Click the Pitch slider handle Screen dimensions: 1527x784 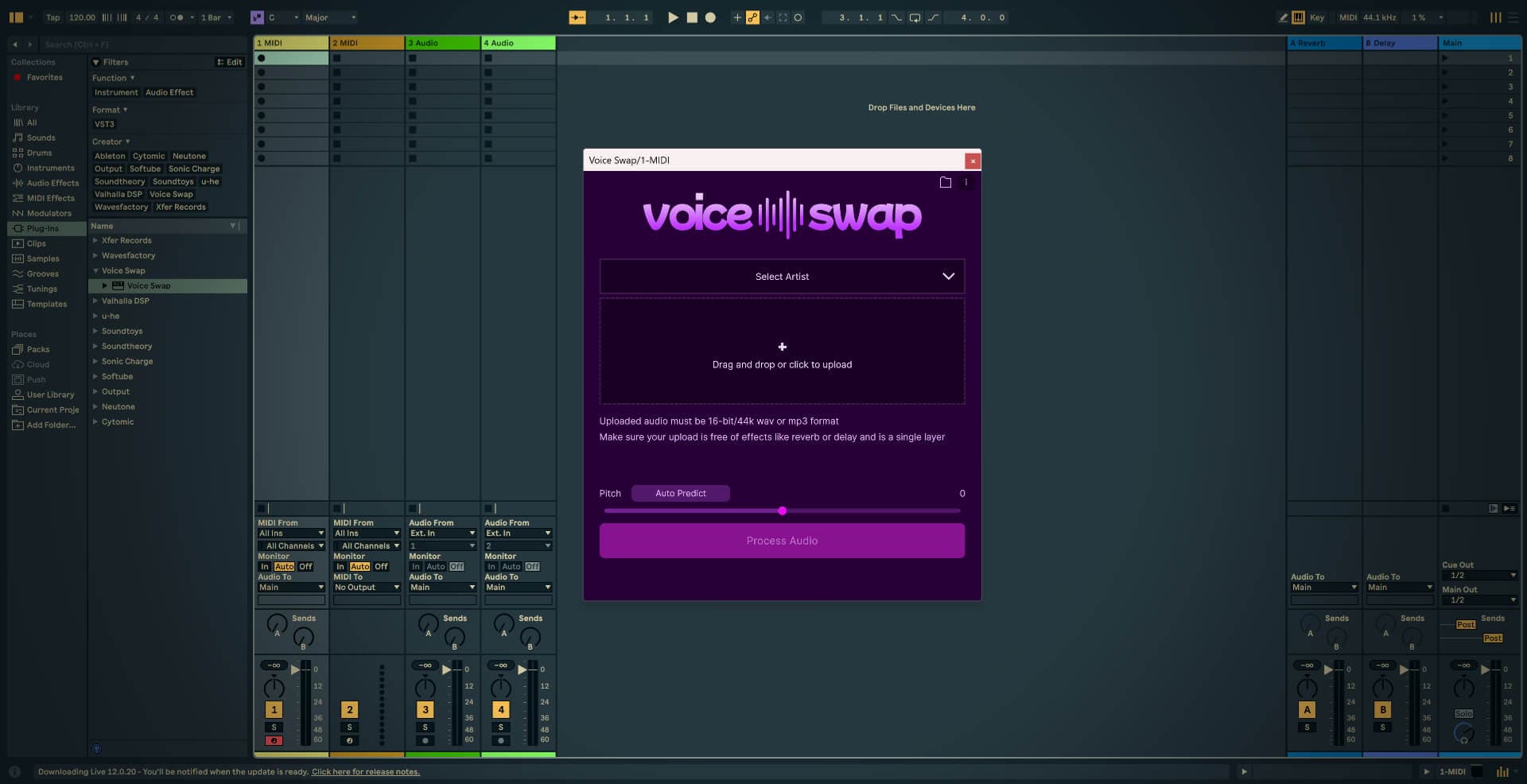pyautogui.click(x=782, y=511)
